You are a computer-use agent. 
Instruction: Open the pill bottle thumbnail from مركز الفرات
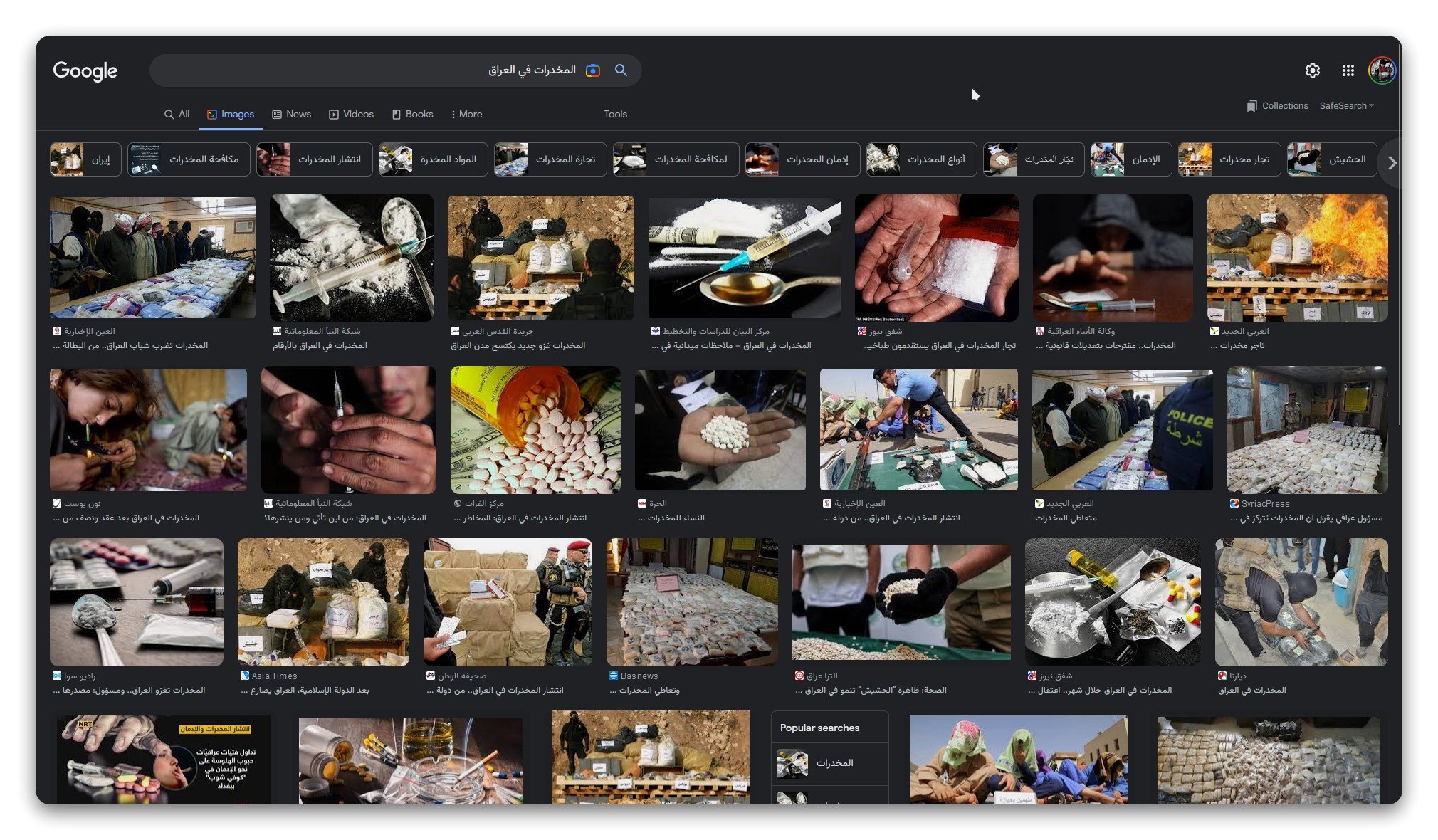tap(535, 429)
